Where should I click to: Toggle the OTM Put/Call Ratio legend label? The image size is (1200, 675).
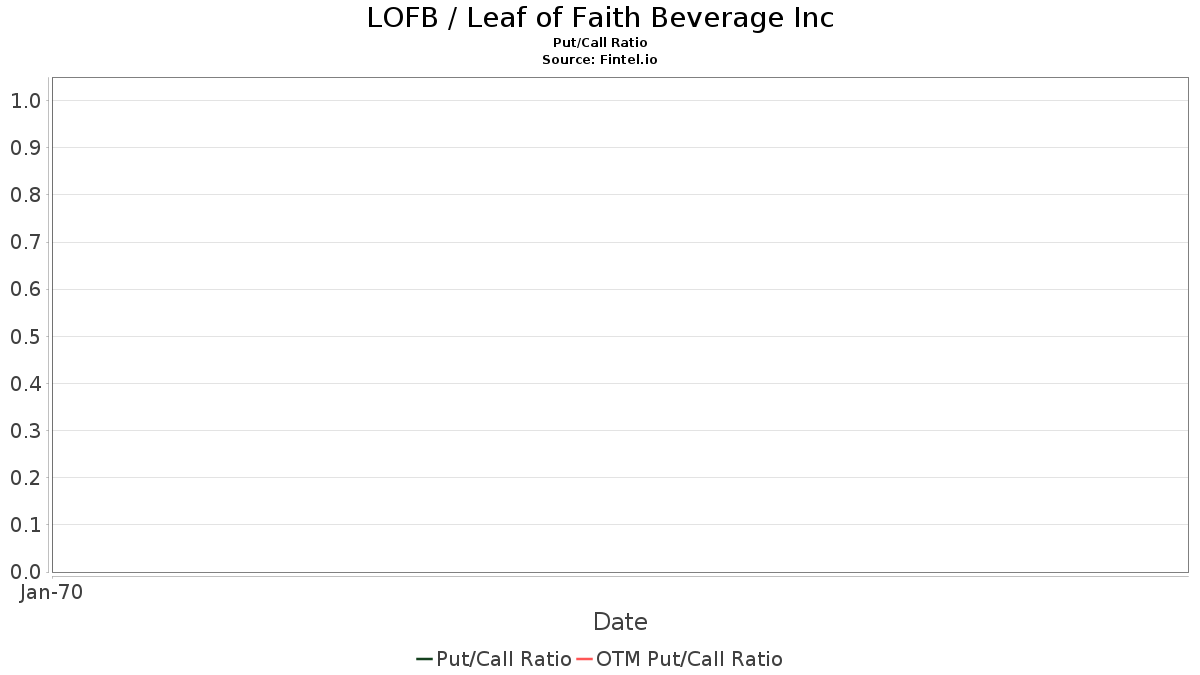point(689,659)
